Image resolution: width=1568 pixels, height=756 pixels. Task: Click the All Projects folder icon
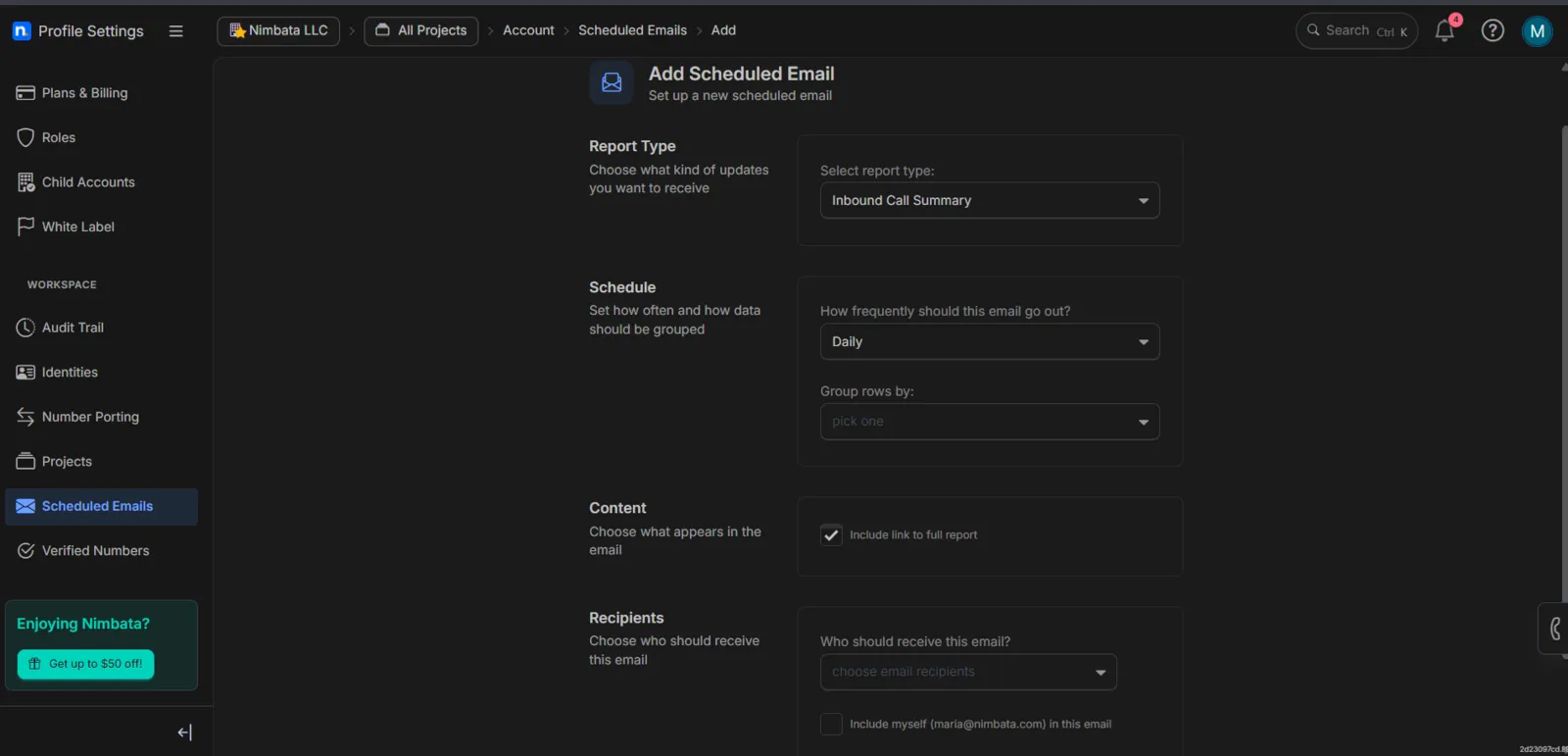[x=382, y=30]
